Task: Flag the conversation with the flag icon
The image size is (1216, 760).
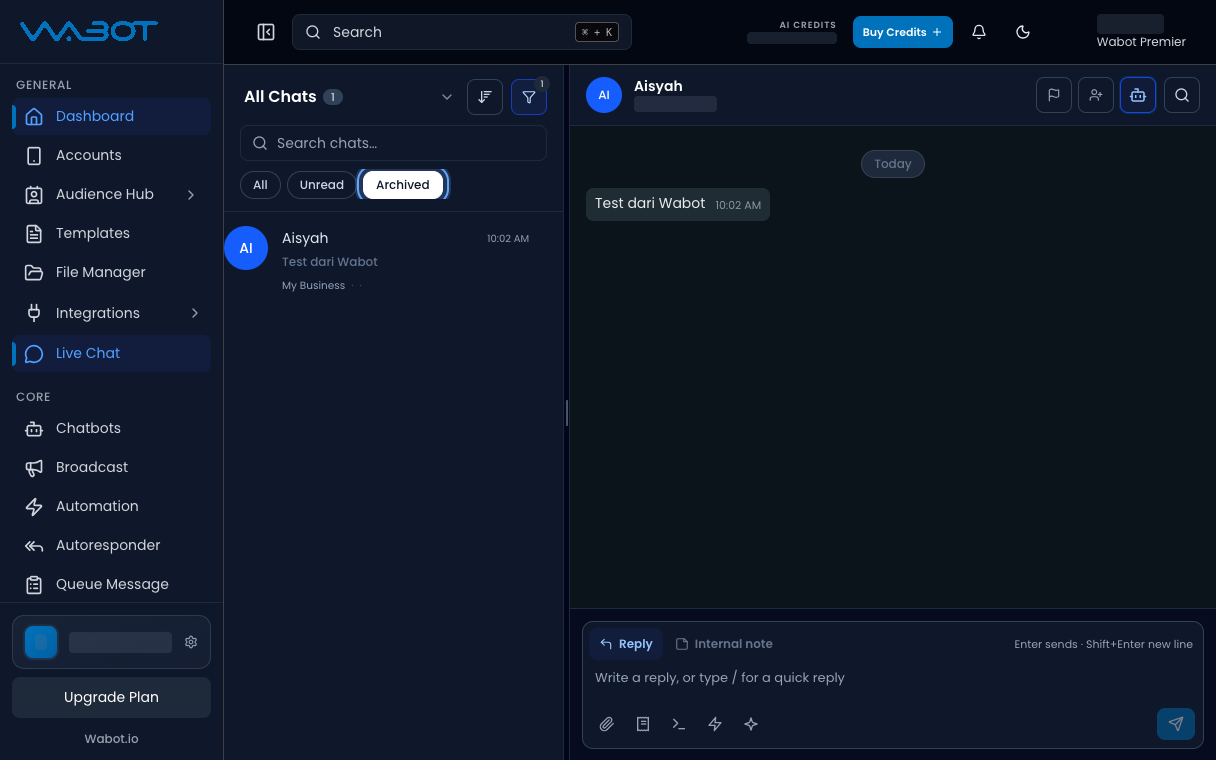Action: pyautogui.click(x=1054, y=95)
